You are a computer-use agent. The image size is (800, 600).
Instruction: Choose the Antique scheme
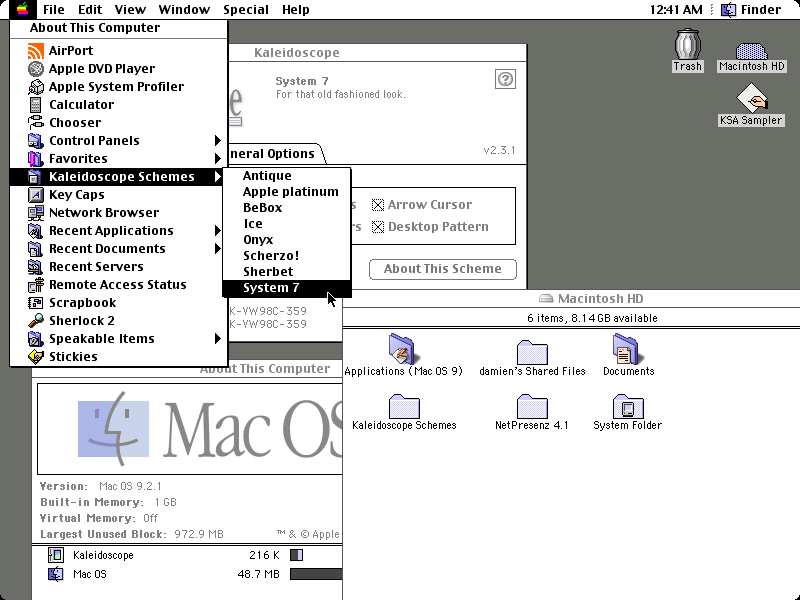(287, 176)
